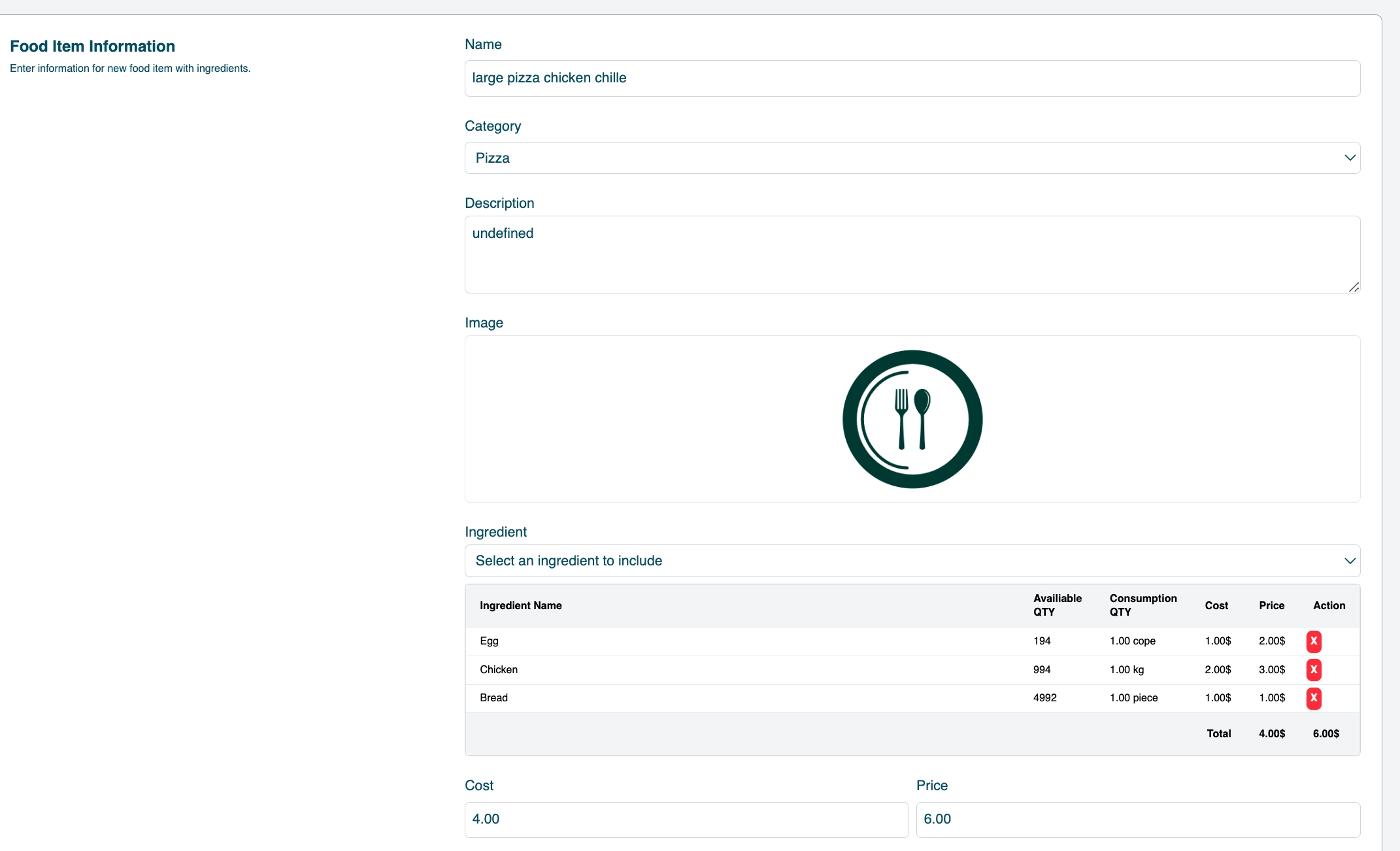Click the Availiable QTY column header
Screen dimensions: 1400x851
pos(1057,605)
